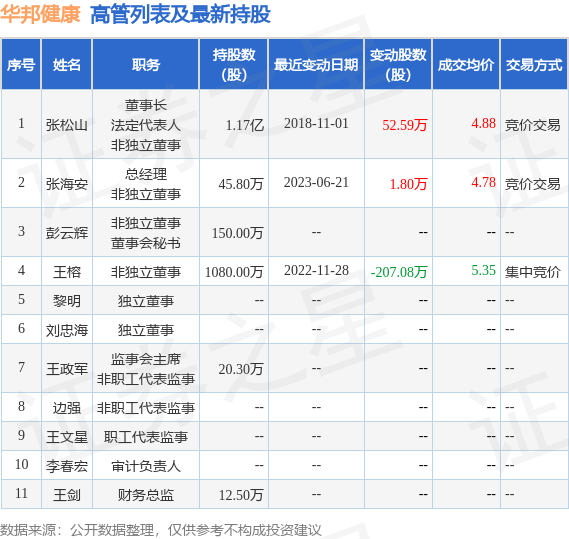
Task: Click the 监事会主席 position text
Action: click(x=146, y=359)
